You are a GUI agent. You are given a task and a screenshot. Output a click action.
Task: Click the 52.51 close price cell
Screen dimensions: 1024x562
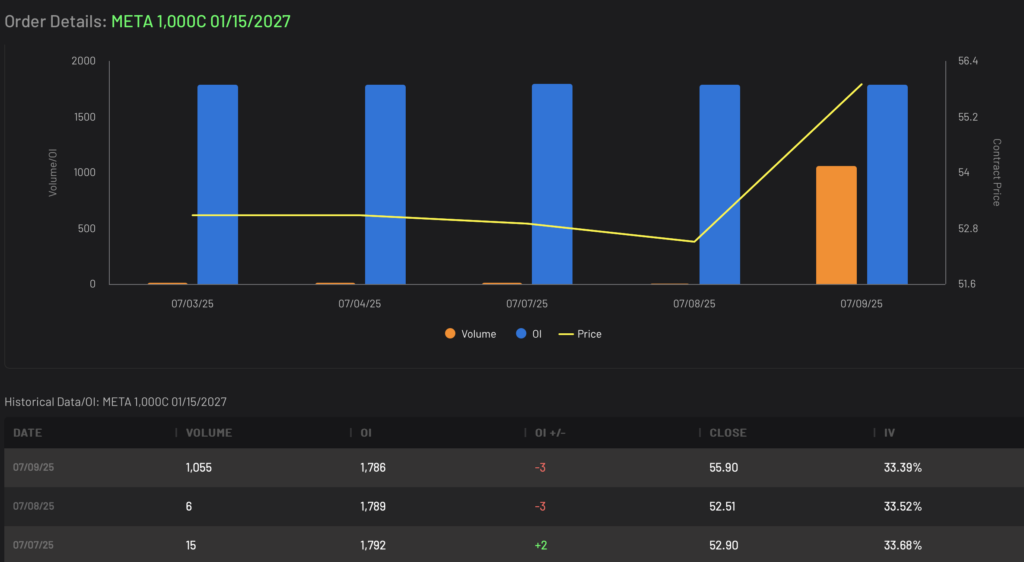click(722, 507)
